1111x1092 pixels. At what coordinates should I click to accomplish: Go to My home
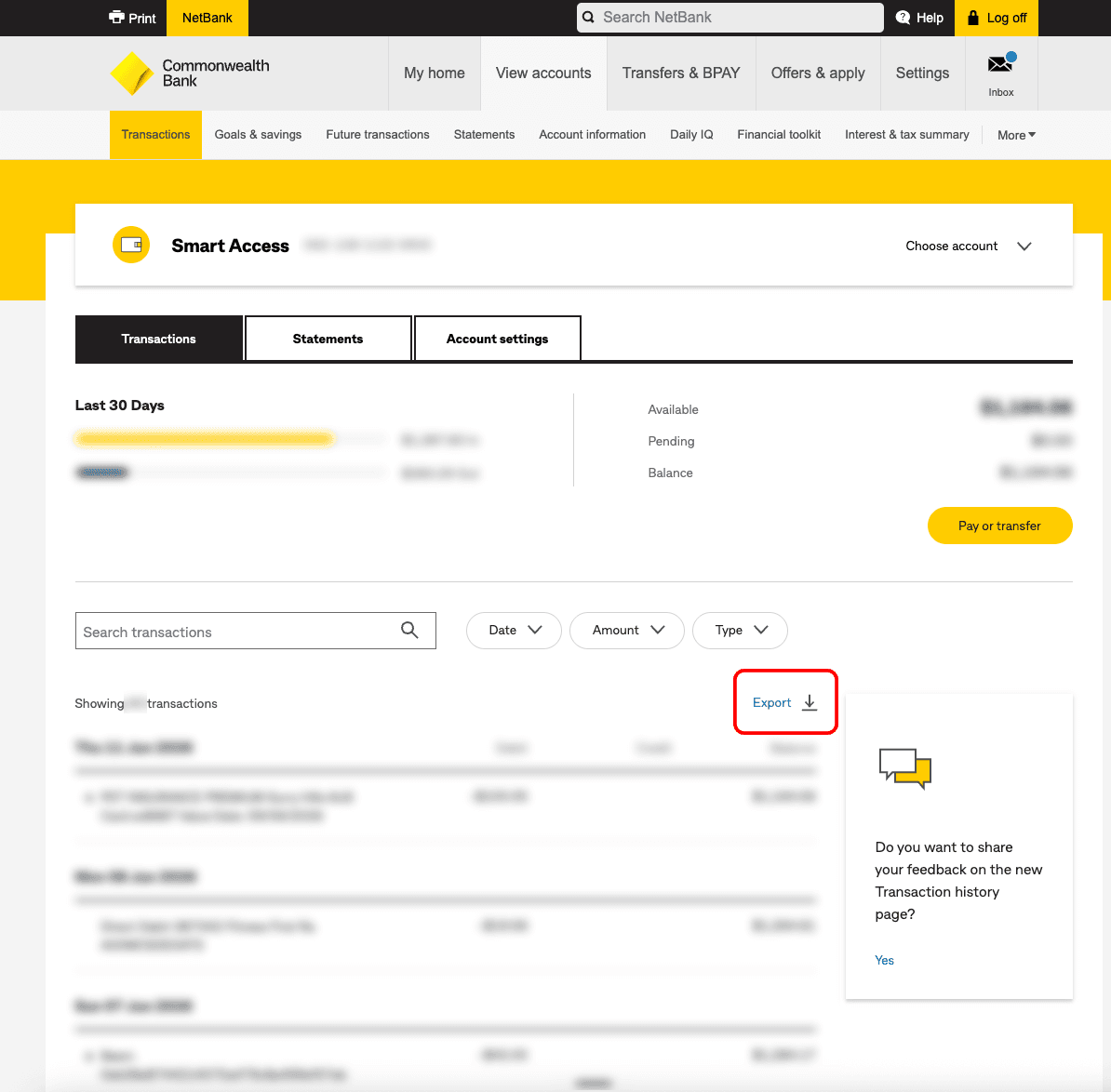[435, 73]
